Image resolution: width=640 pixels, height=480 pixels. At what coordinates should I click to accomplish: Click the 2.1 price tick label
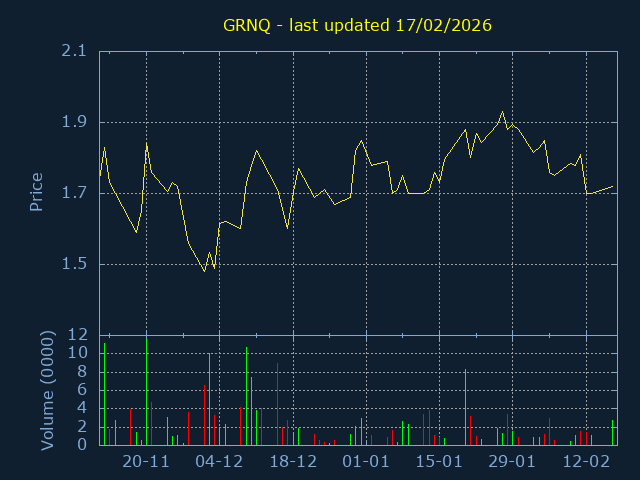(73, 51)
